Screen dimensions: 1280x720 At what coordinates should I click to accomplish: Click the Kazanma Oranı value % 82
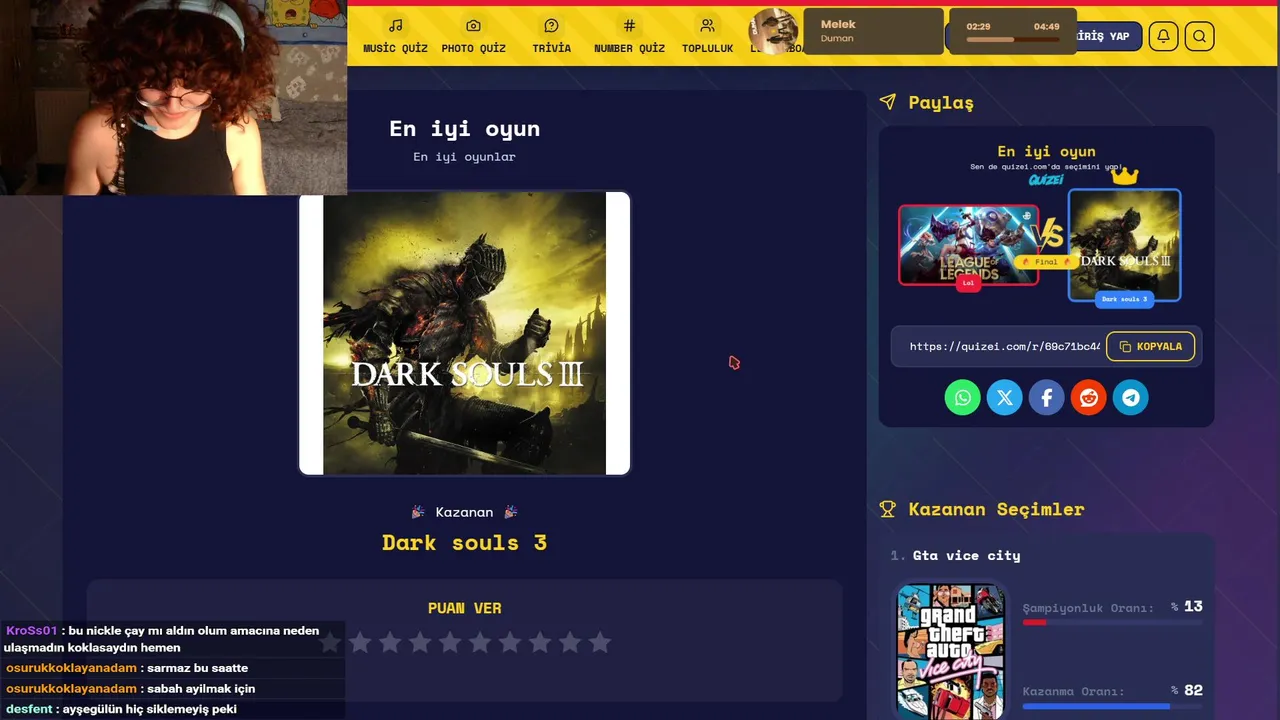coord(1187,690)
